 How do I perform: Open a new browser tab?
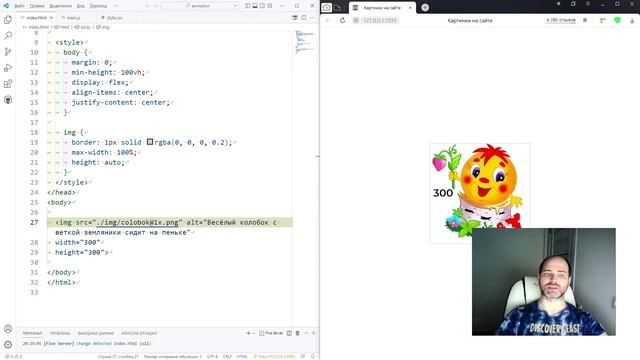(425, 8)
